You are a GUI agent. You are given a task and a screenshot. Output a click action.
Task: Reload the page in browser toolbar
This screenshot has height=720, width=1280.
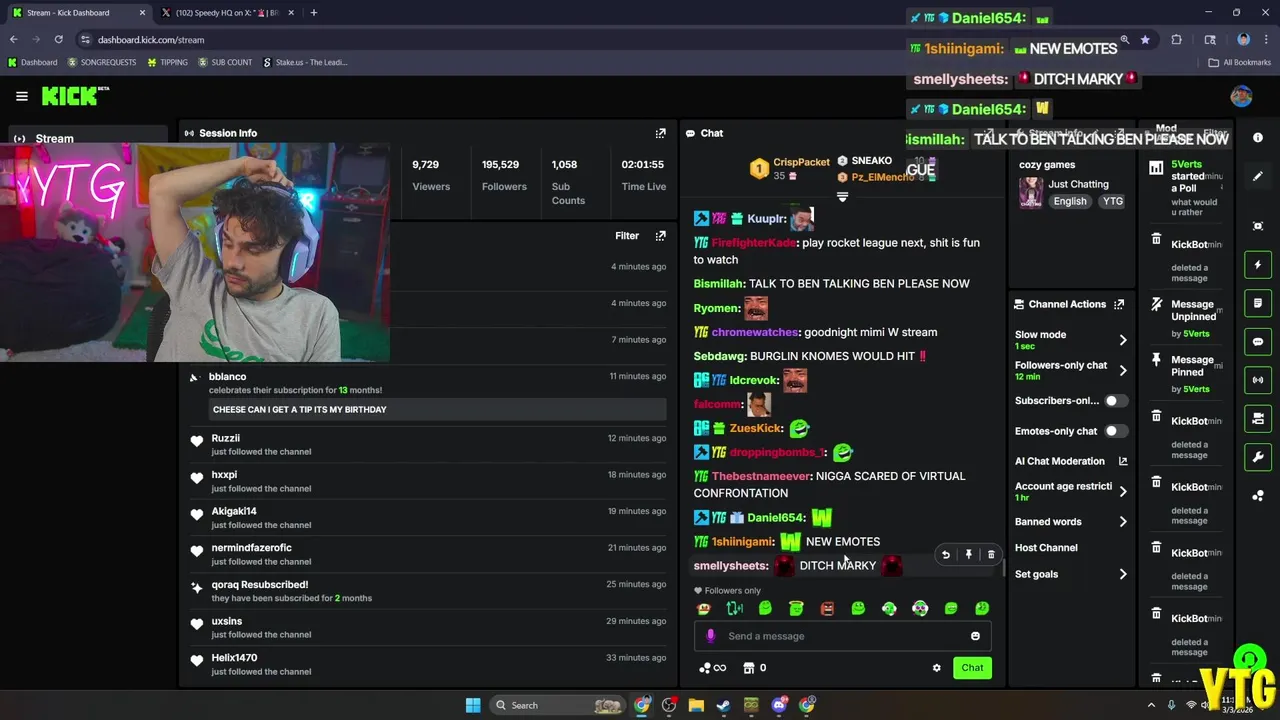[x=59, y=40]
